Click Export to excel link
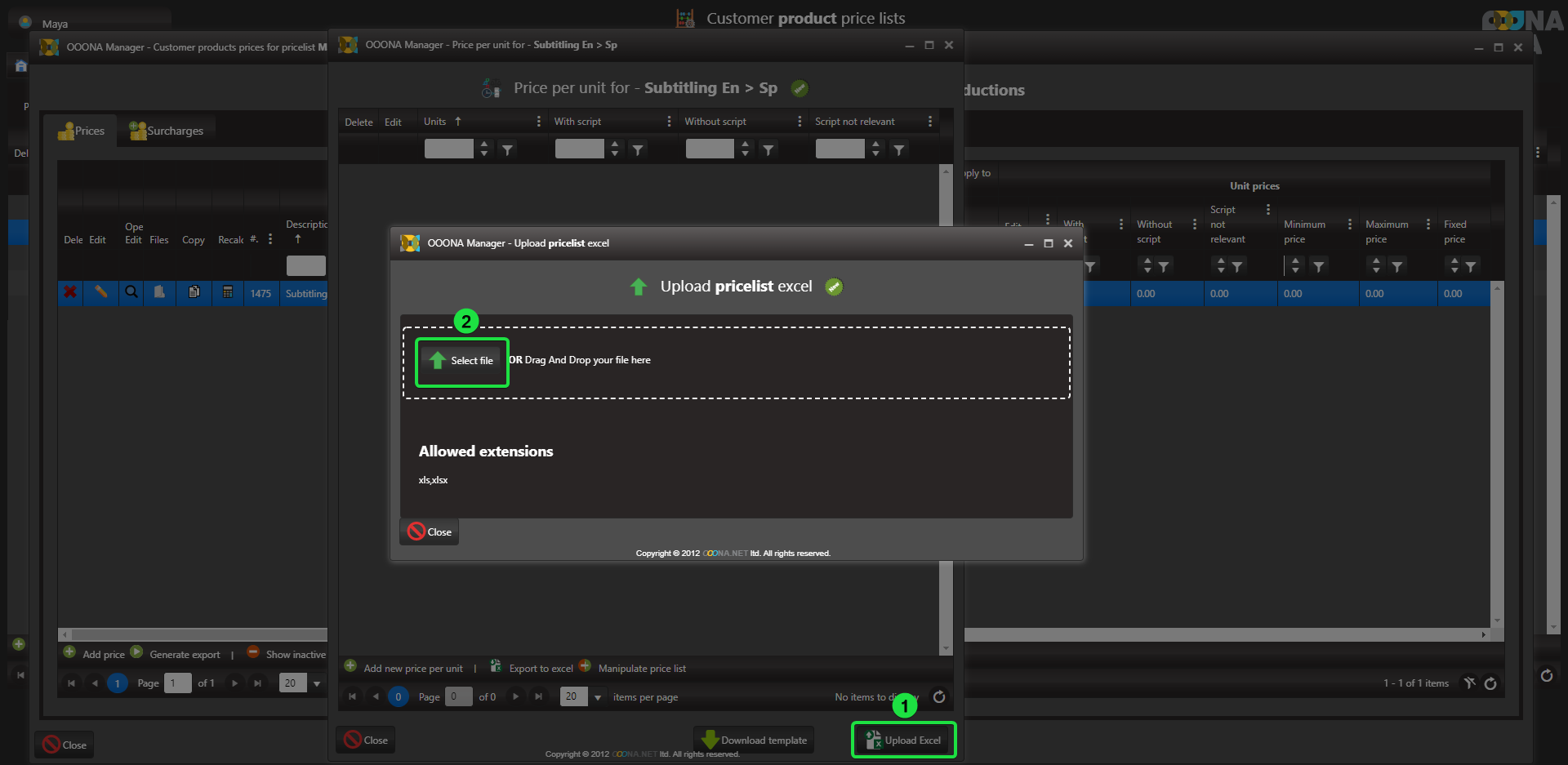 540,668
